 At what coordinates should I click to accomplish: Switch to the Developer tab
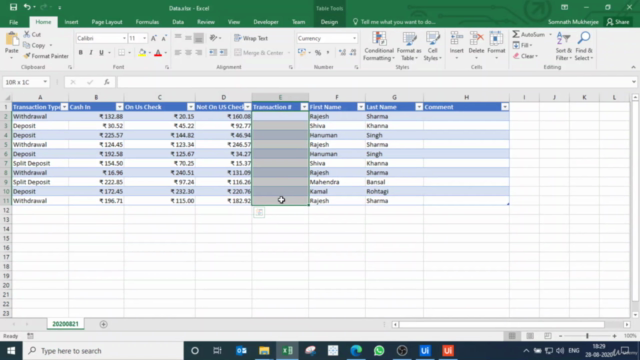click(x=266, y=22)
